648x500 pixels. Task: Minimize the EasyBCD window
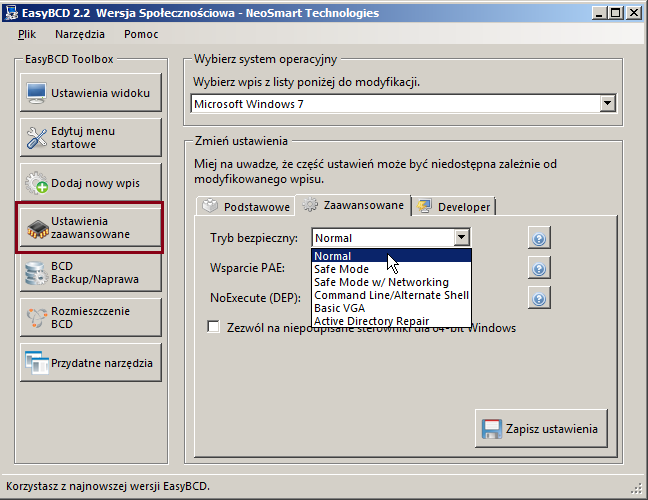(599, 13)
